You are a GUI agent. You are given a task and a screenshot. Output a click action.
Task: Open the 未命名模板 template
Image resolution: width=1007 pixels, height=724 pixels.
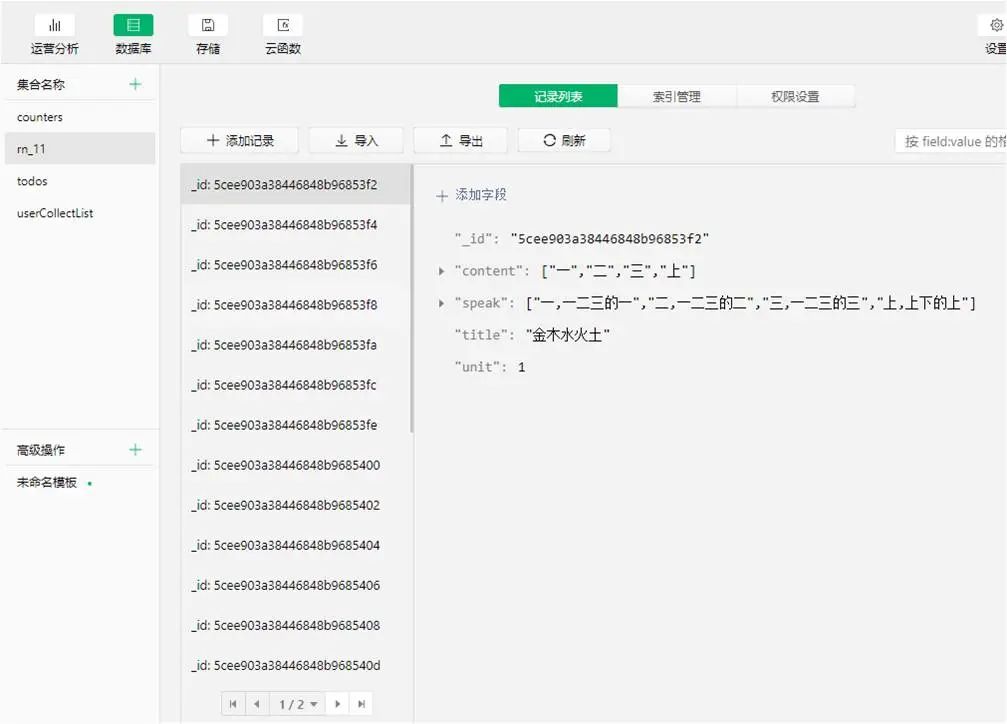tap(47, 482)
